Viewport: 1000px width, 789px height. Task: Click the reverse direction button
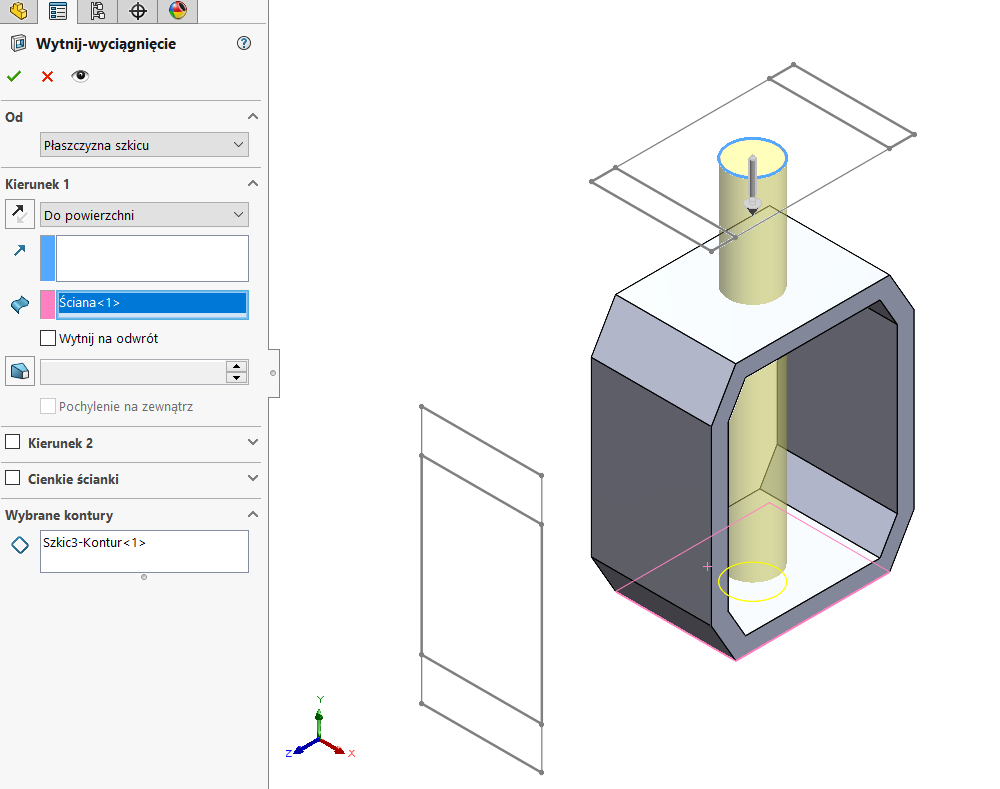click(x=19, y=215)
